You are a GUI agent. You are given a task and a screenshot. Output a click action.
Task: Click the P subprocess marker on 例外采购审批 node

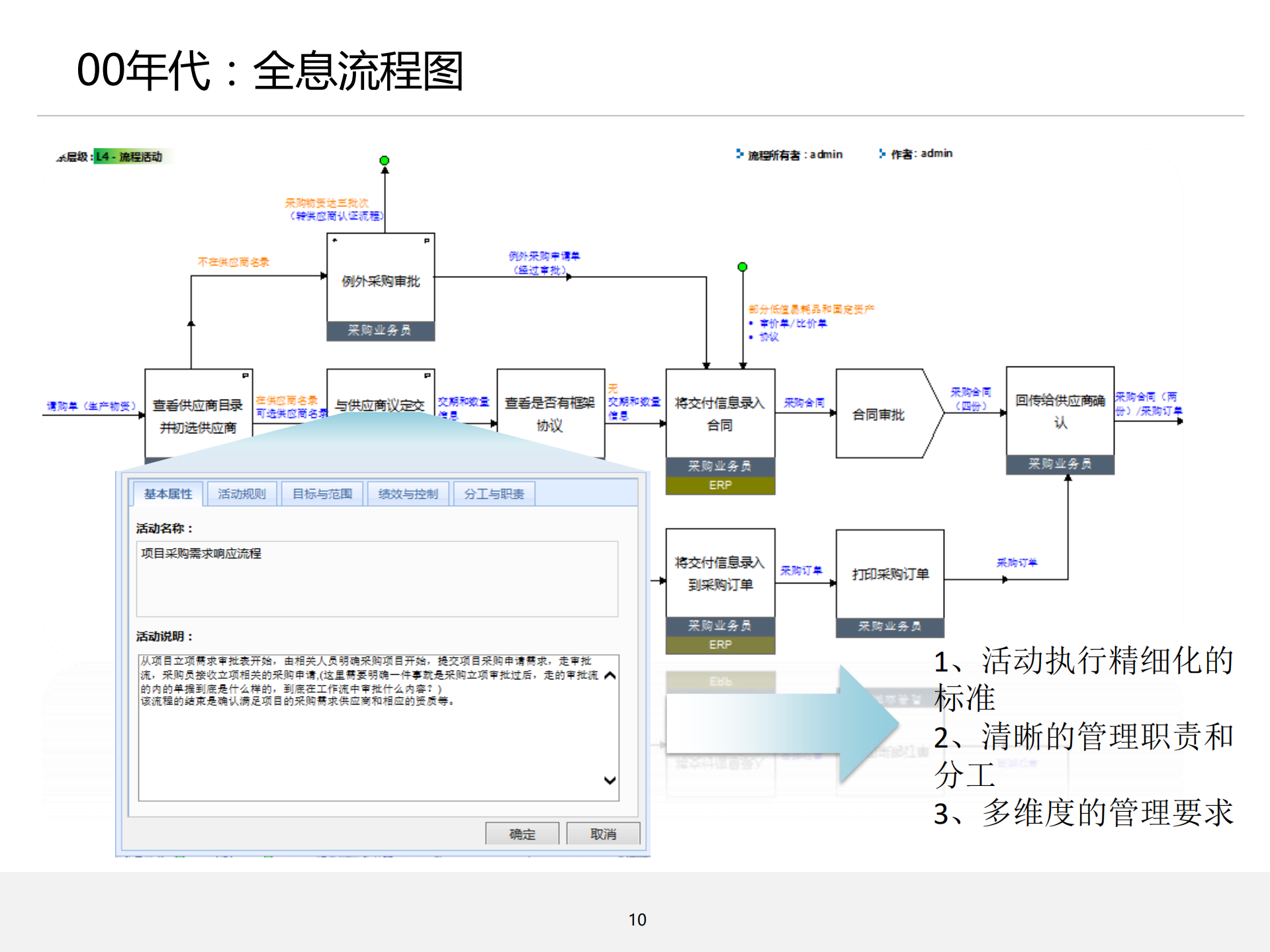click(427, 240)
